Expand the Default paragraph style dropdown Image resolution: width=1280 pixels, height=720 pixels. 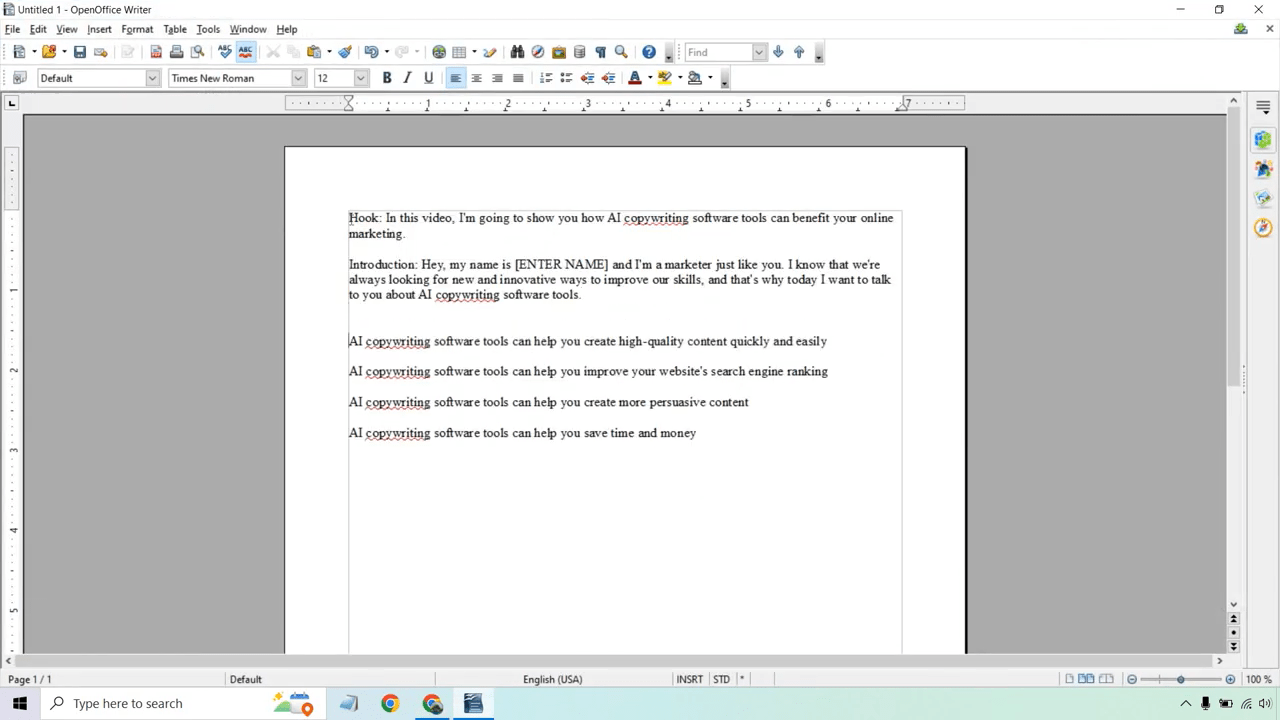pos(153,78)
